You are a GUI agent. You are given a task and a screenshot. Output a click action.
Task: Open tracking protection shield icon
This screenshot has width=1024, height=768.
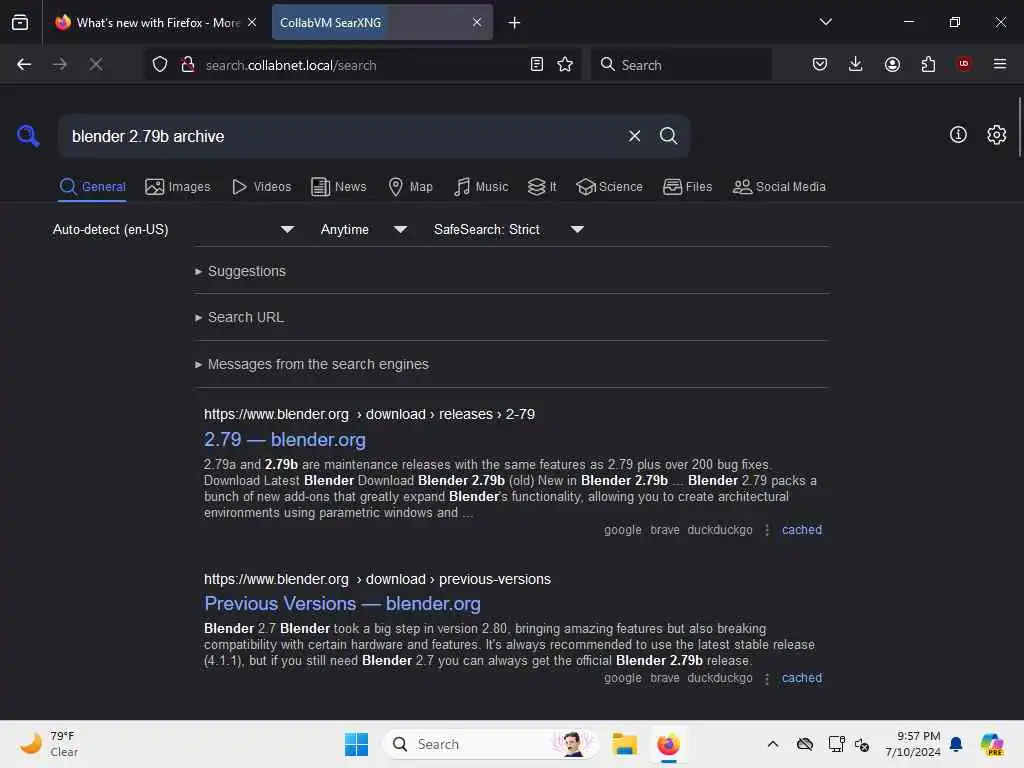click(x=160, y=64)
